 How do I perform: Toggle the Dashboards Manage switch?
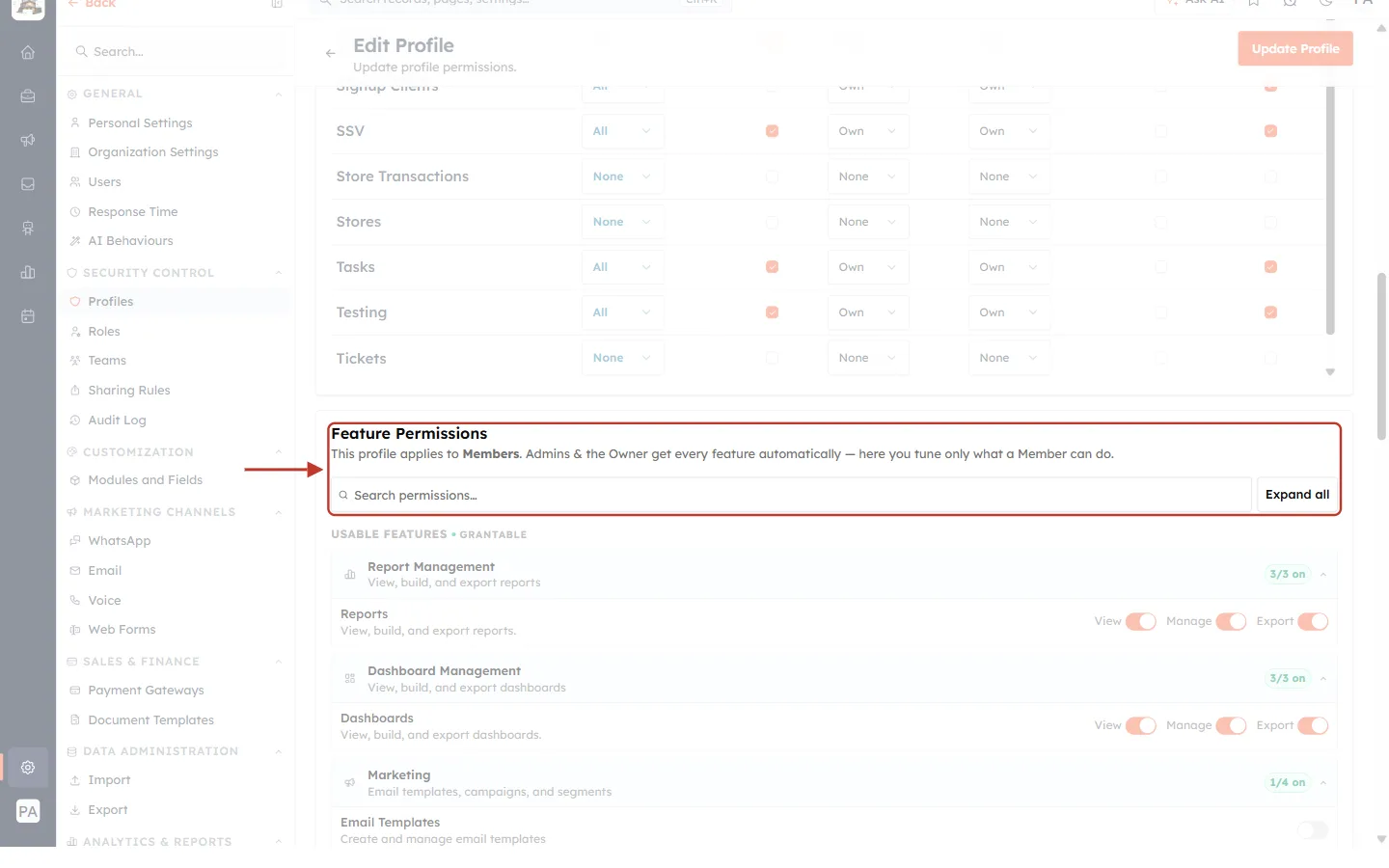coord(1231,726)
